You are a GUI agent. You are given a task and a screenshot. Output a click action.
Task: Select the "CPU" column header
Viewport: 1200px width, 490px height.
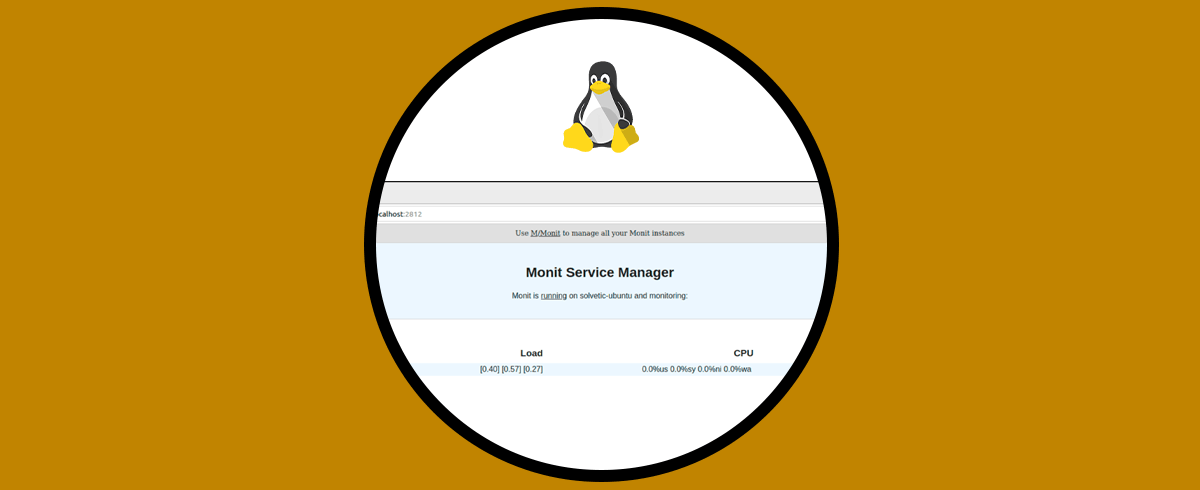(743, 353)
